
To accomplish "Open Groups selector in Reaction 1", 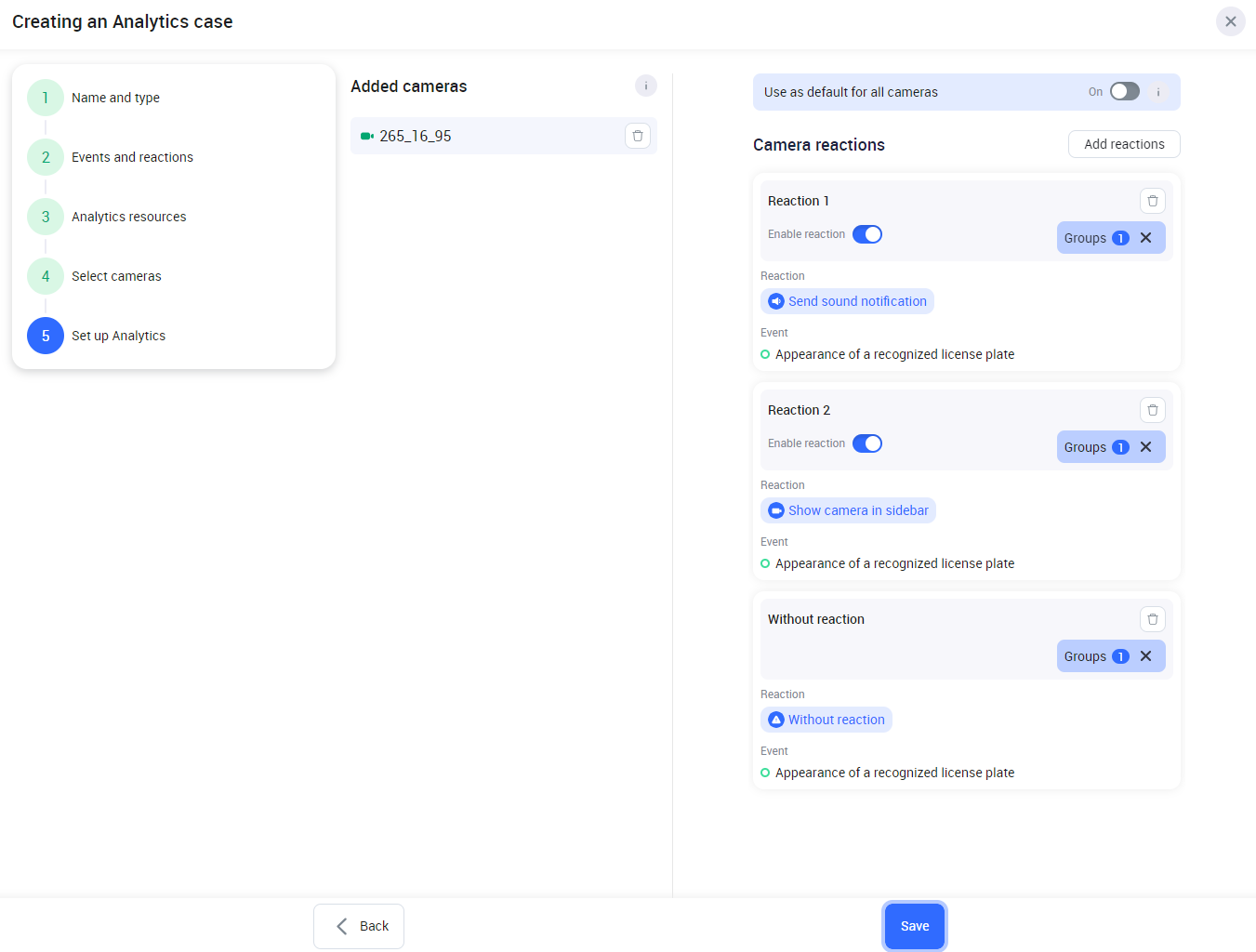I will pyautogui.click(x=1094, y=238).
